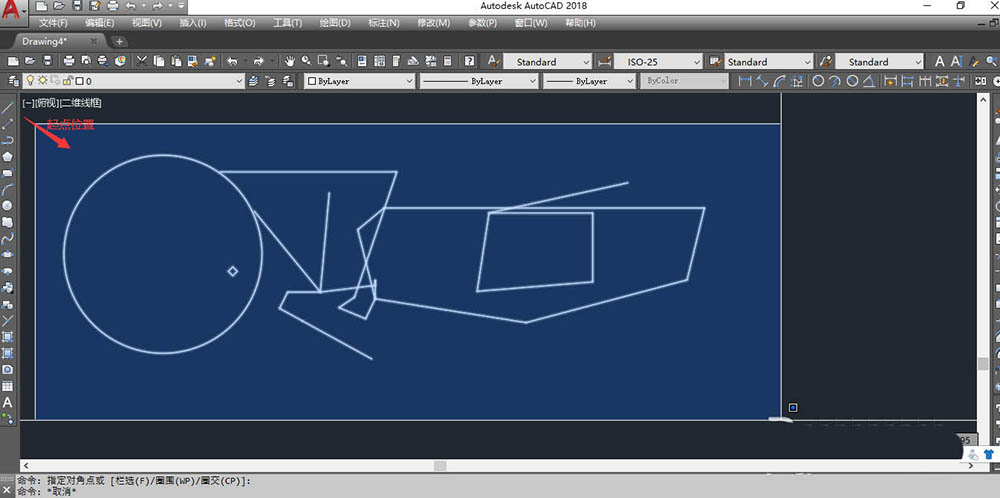Select the Arc tool
Viewport: 1000px width, 498px height.
pos(8,189)
